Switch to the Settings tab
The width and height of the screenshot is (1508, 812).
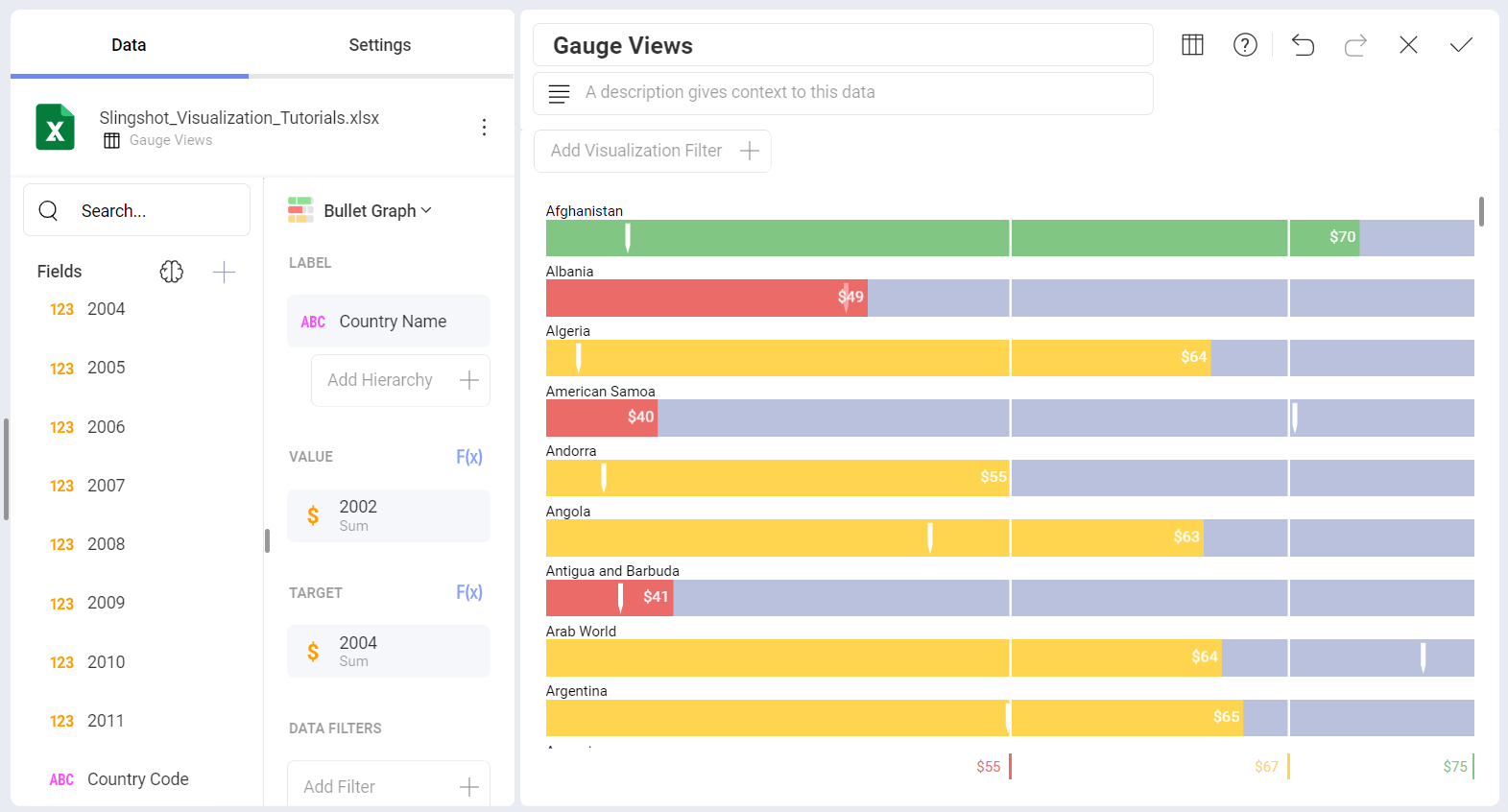click(380, 45)
